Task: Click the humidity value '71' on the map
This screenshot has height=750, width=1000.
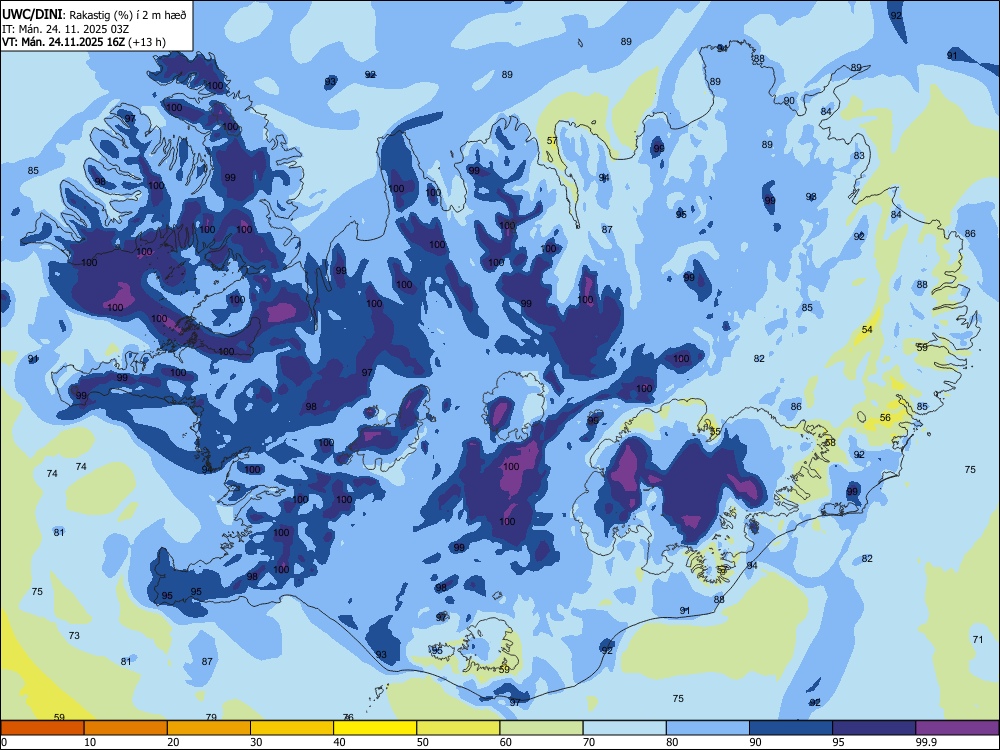Action: 978,640
